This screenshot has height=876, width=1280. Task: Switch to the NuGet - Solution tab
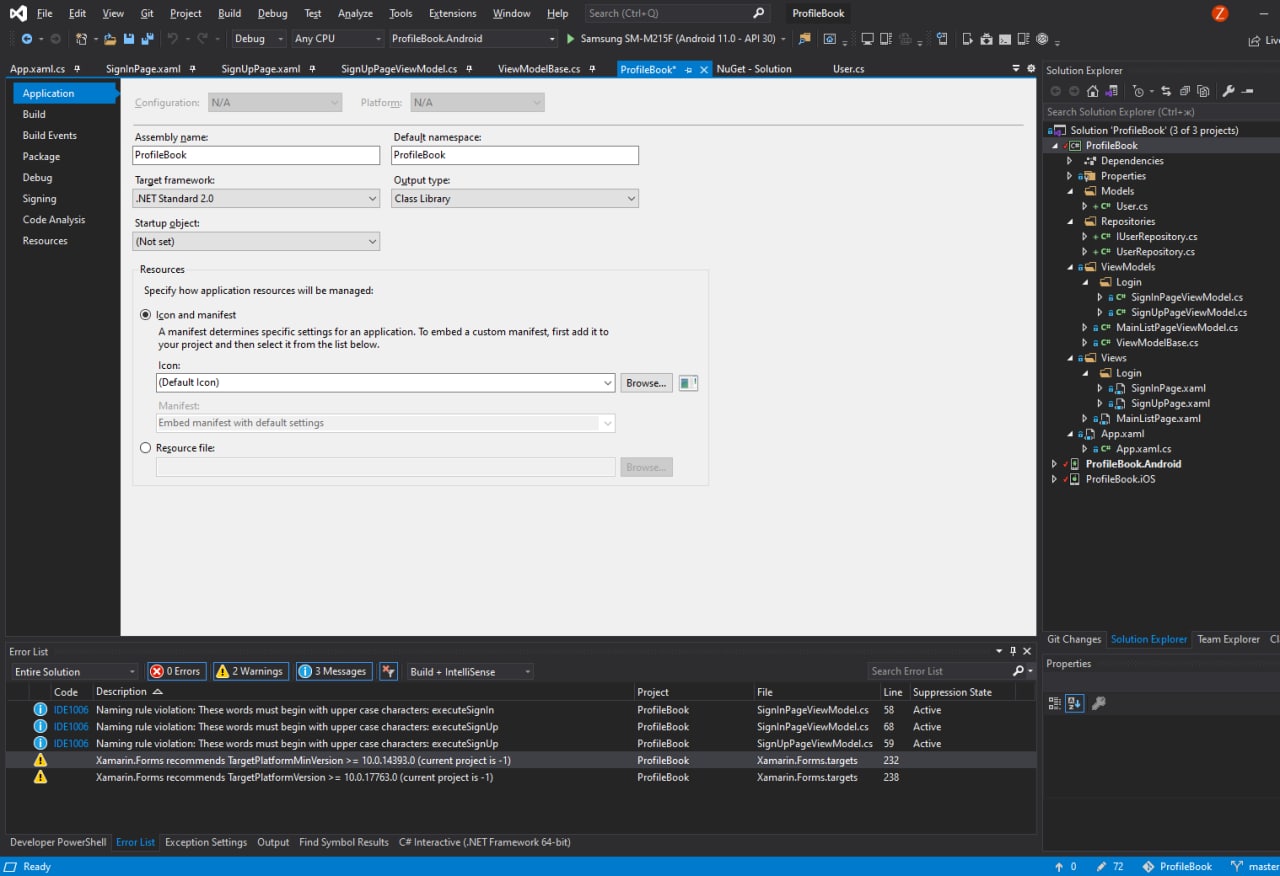pyautogui.click(x=754, y=69)
